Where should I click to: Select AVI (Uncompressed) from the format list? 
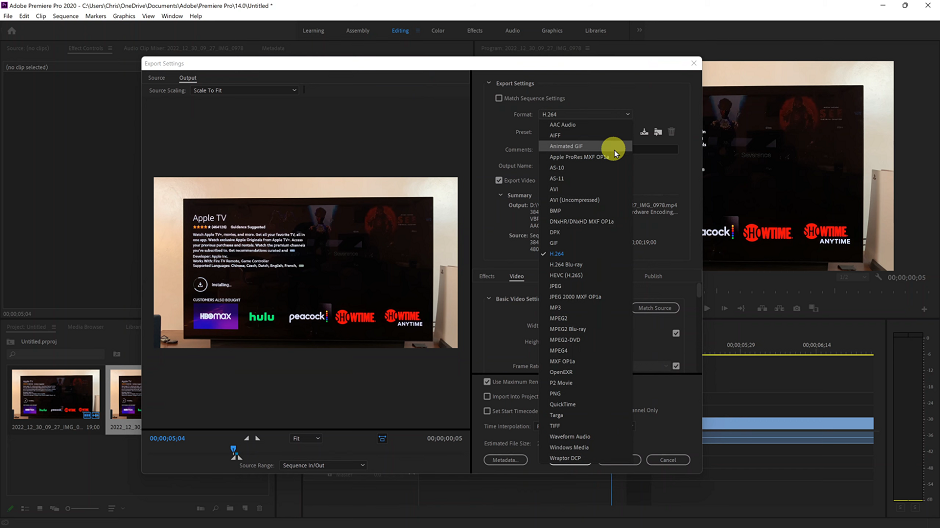coord(585,200)
